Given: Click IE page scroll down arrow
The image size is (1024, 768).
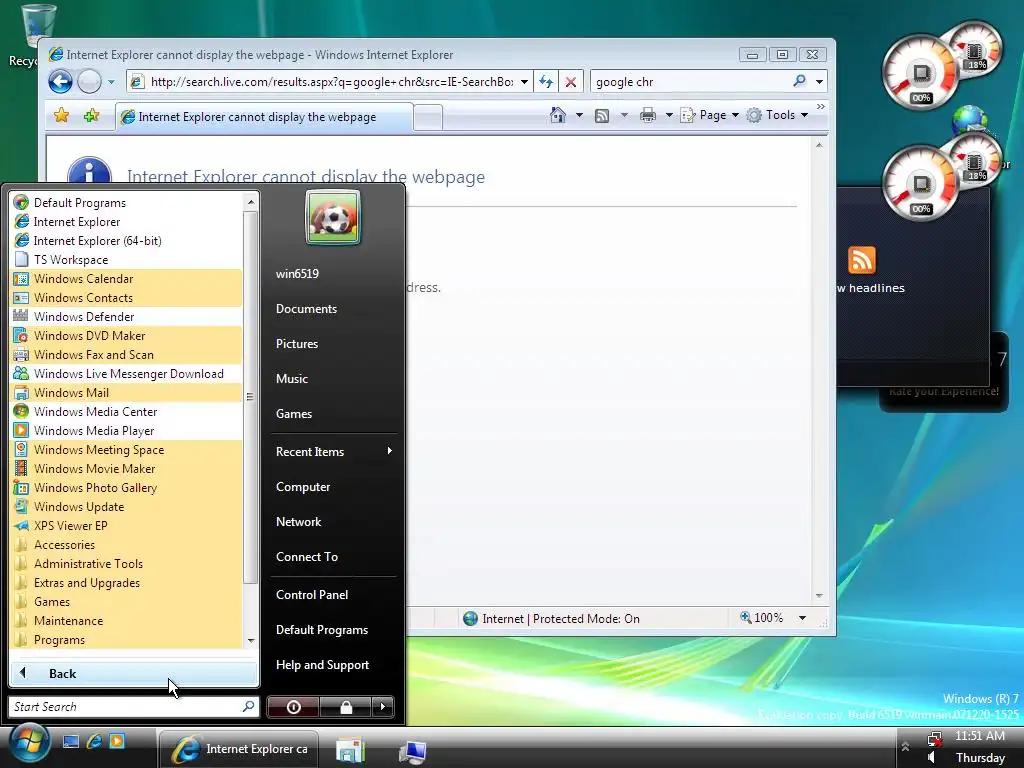Looking at the screenshot, I should pos(819,596).
